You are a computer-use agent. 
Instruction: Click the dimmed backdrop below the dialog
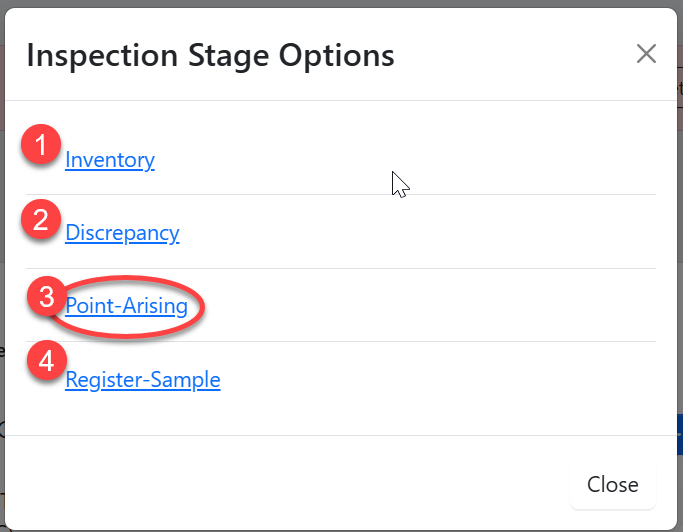pos(340,527)
